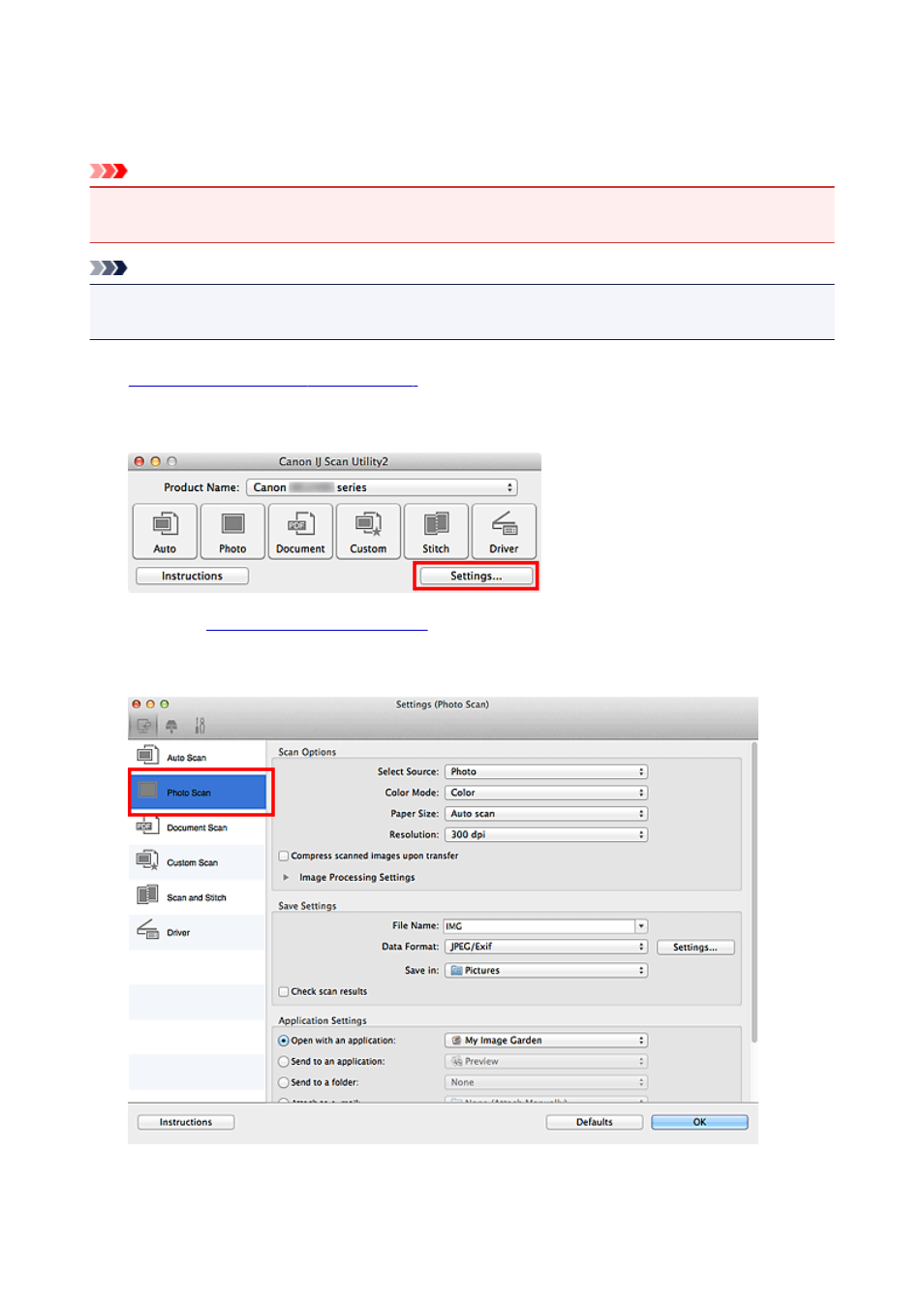Close the Canon IJ Scan Utility2 window

(x=139, y=461)
